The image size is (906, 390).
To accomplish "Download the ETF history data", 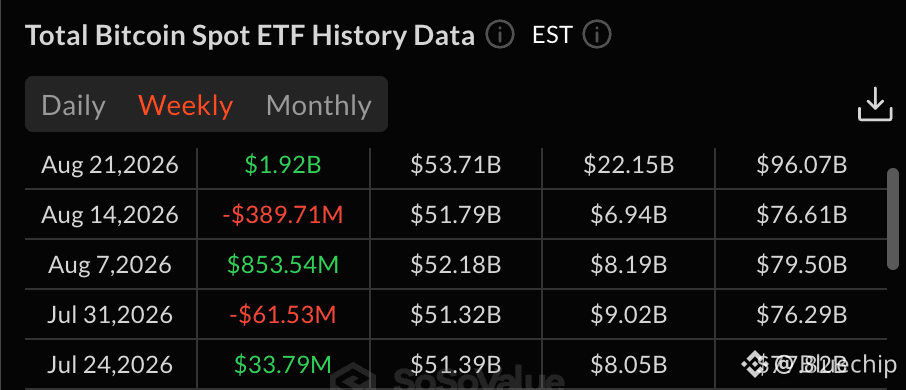I will click(x=875, y=104).
